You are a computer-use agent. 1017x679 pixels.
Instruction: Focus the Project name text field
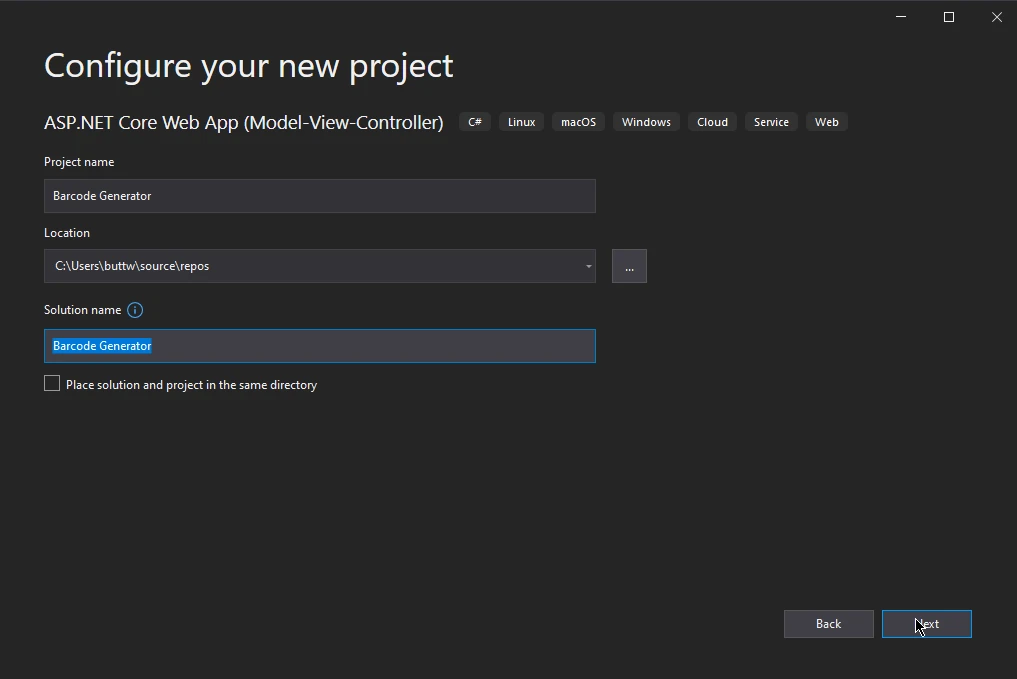(319, 196)
